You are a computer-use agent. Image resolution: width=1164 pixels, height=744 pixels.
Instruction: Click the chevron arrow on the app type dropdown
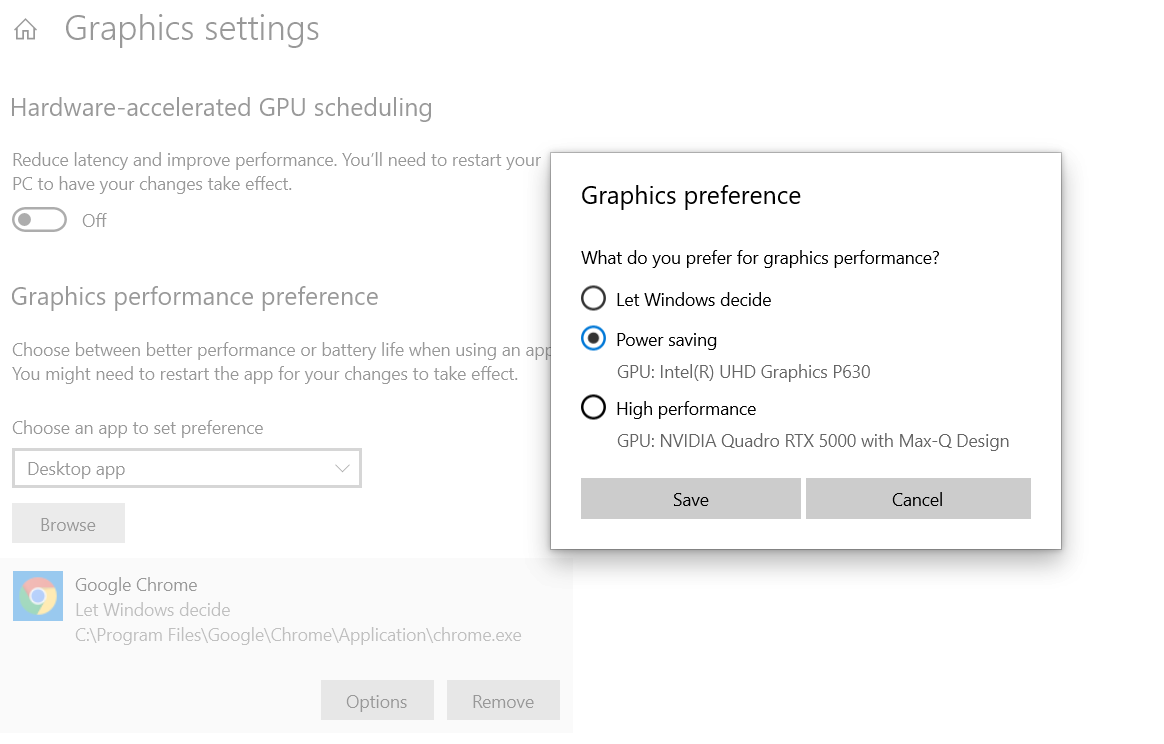coord(342,468)
